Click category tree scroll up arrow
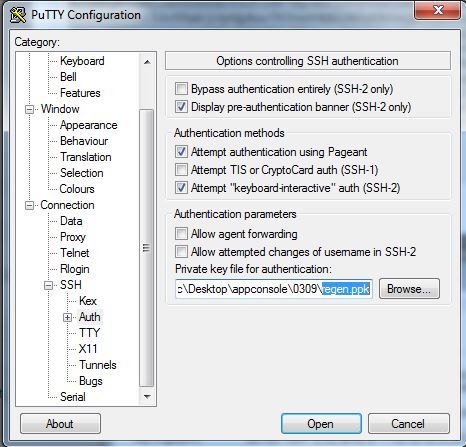This screenshot has width=466, height=447. [x=147, y=62]
